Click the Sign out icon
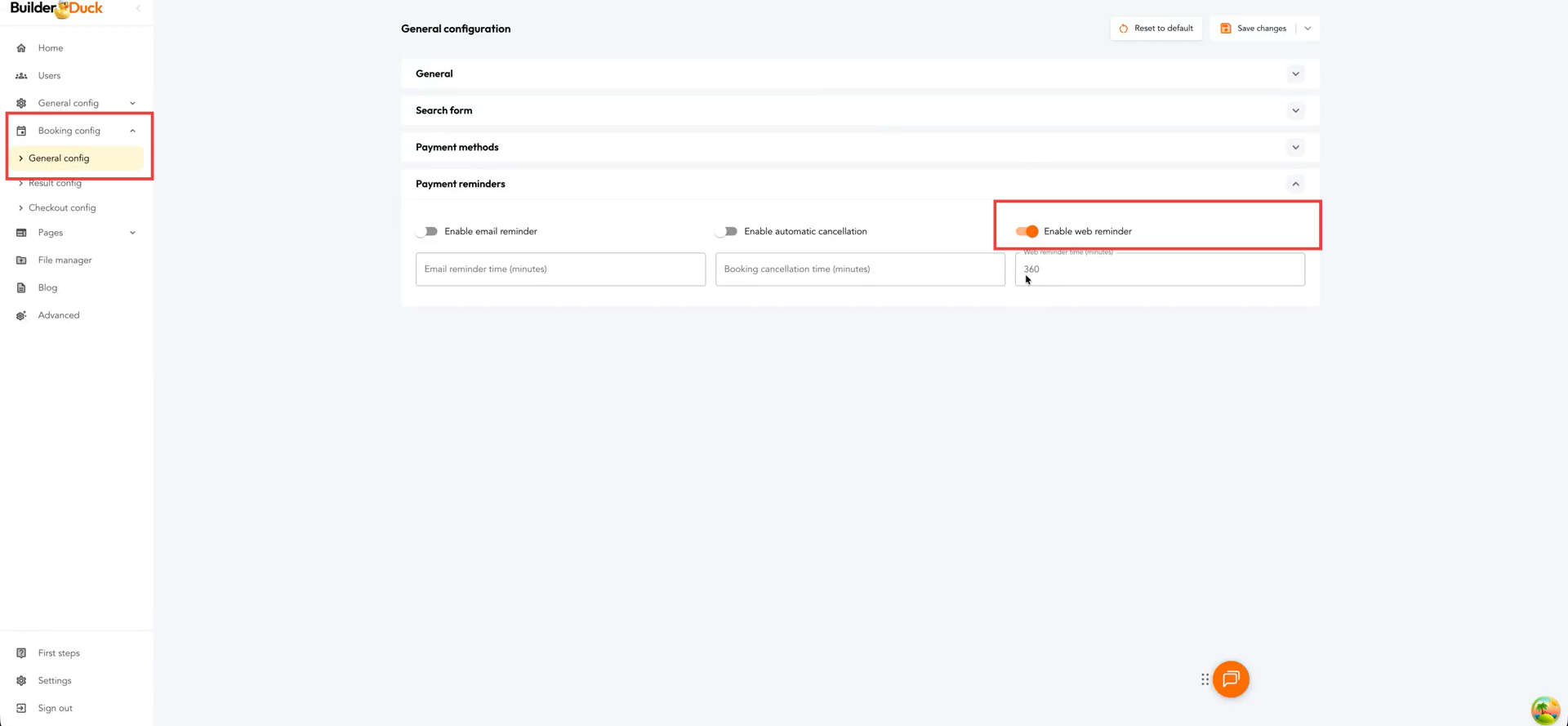Screen dimensions: 1568x726 coord(21,708)
